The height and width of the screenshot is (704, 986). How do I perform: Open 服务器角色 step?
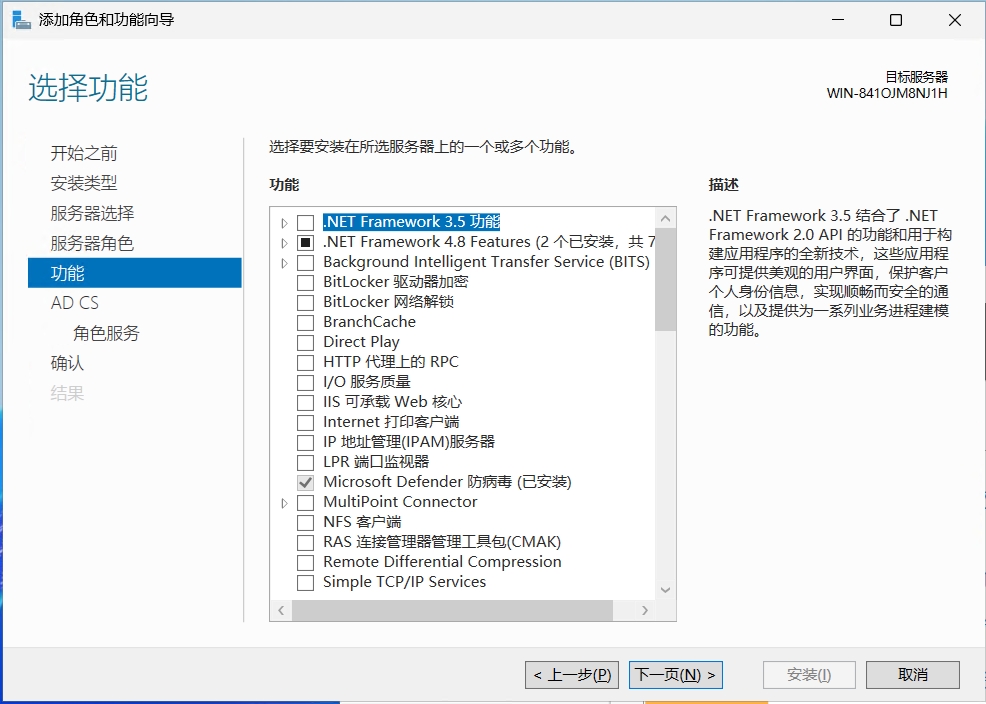point(92,243)
